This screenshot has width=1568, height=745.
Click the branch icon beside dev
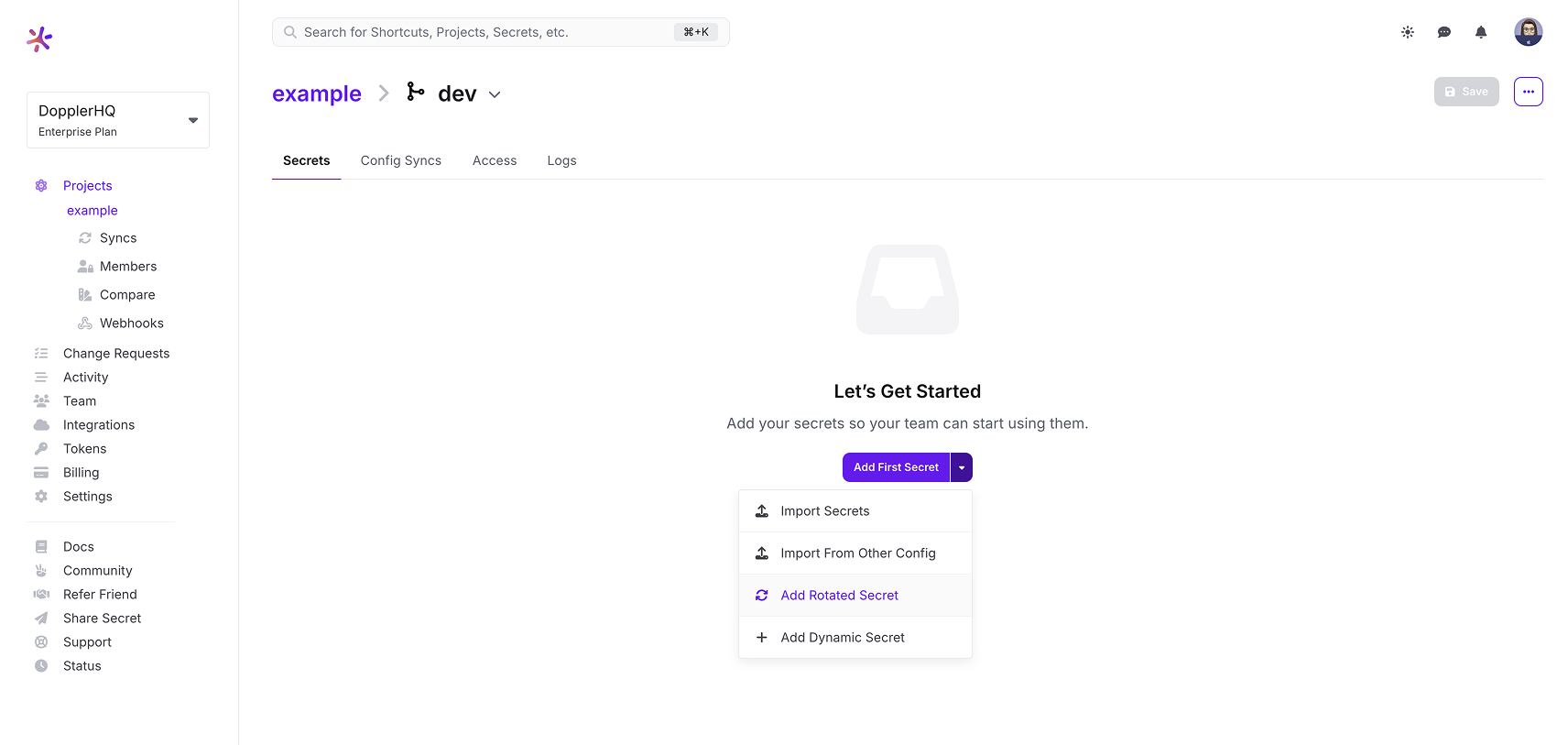point(416,92)
